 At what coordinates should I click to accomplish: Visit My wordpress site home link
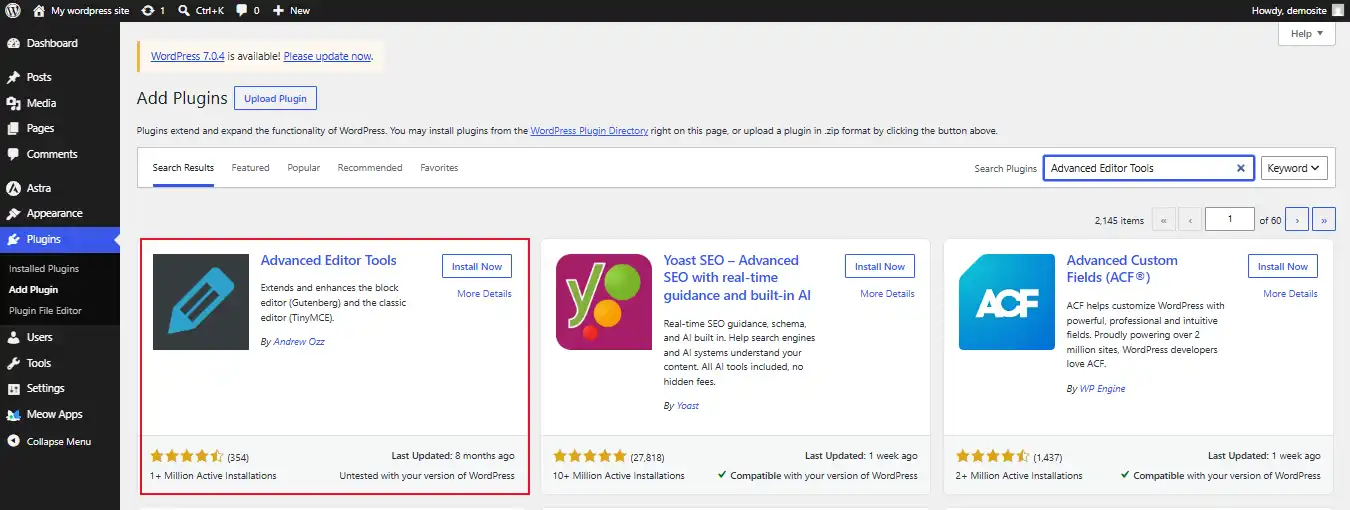click(80, 10)
